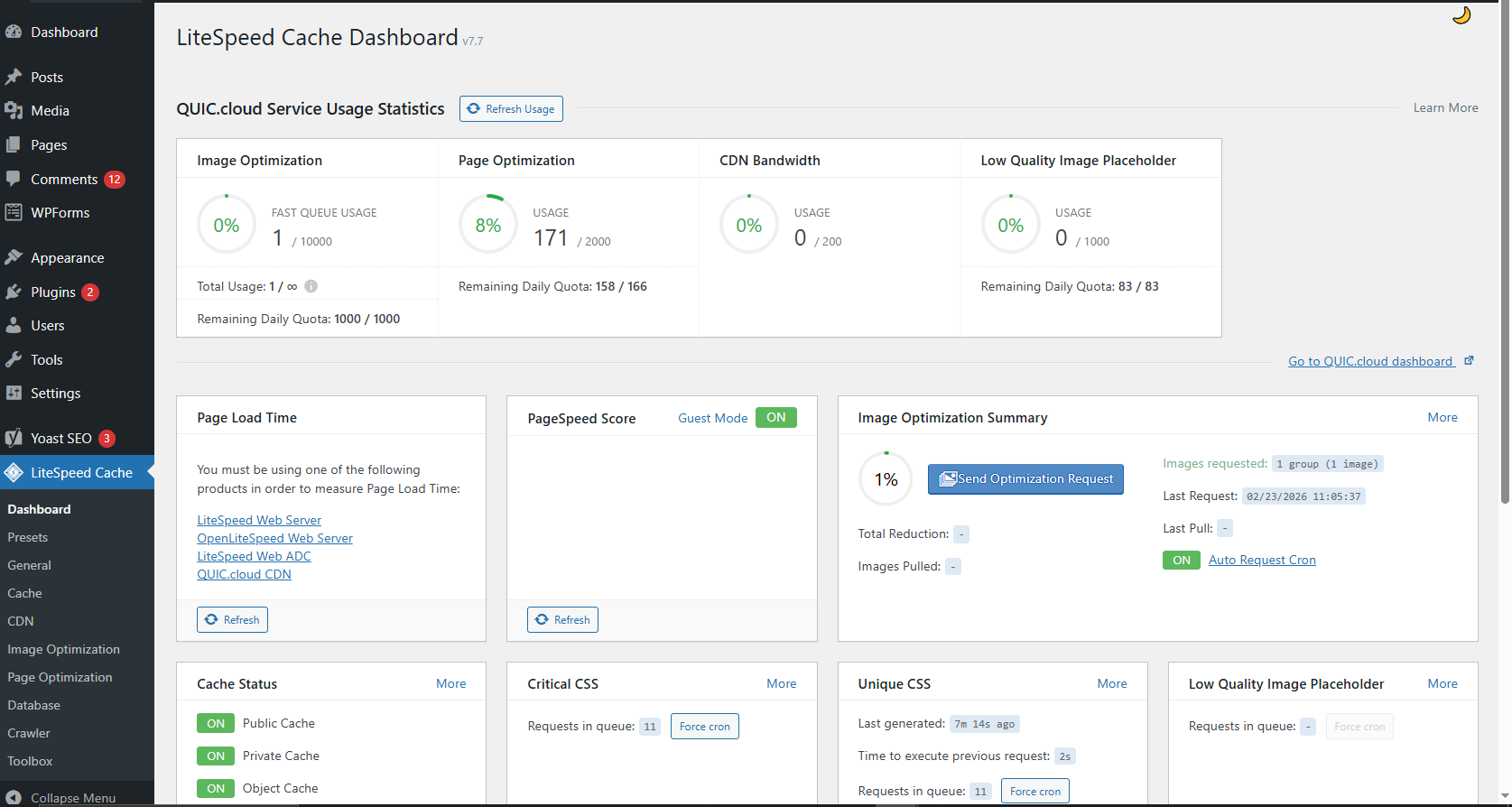
Task: Open the Learn More link
Action: (1445, 107)
